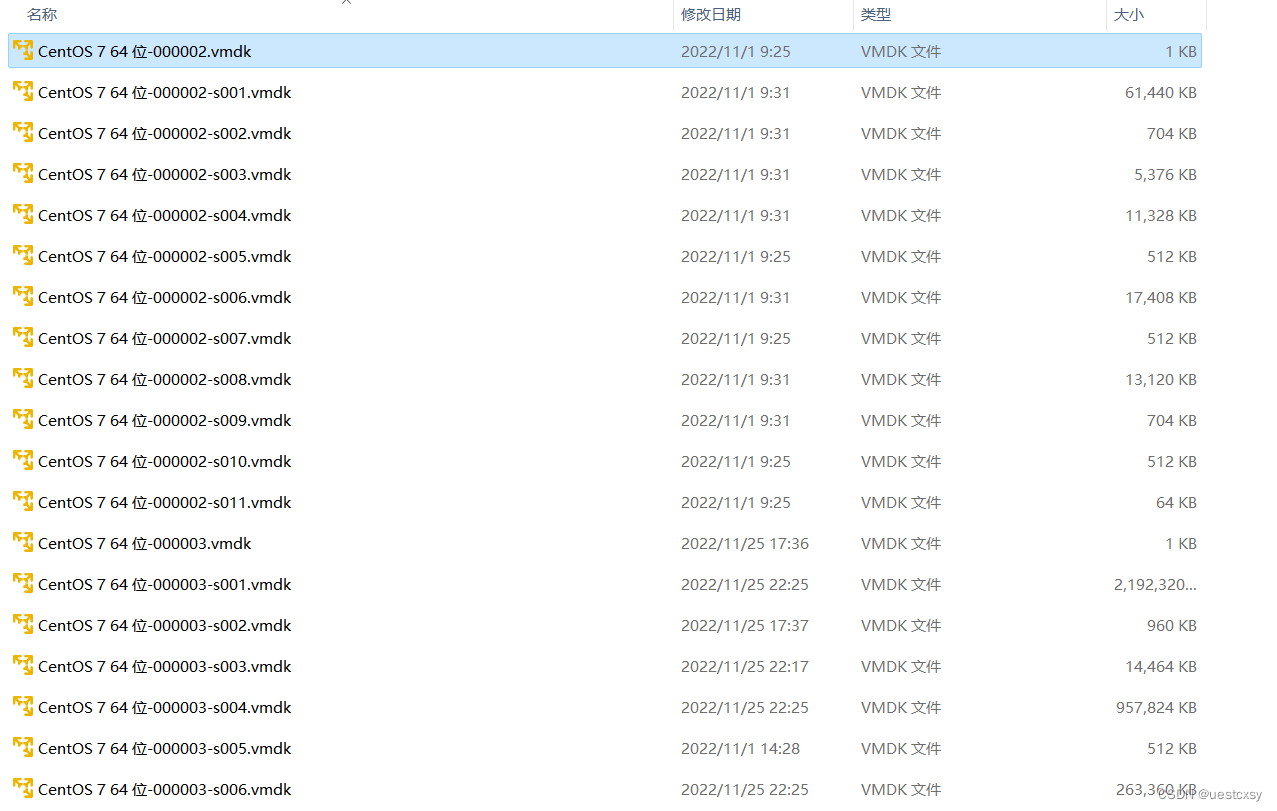Click the 5,376 KB size value

point(1165,174)
